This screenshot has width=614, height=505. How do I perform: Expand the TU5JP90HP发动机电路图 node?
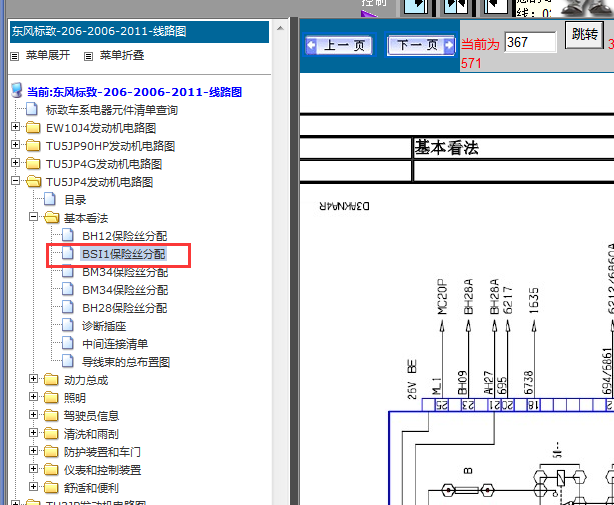tap(16, 144)
